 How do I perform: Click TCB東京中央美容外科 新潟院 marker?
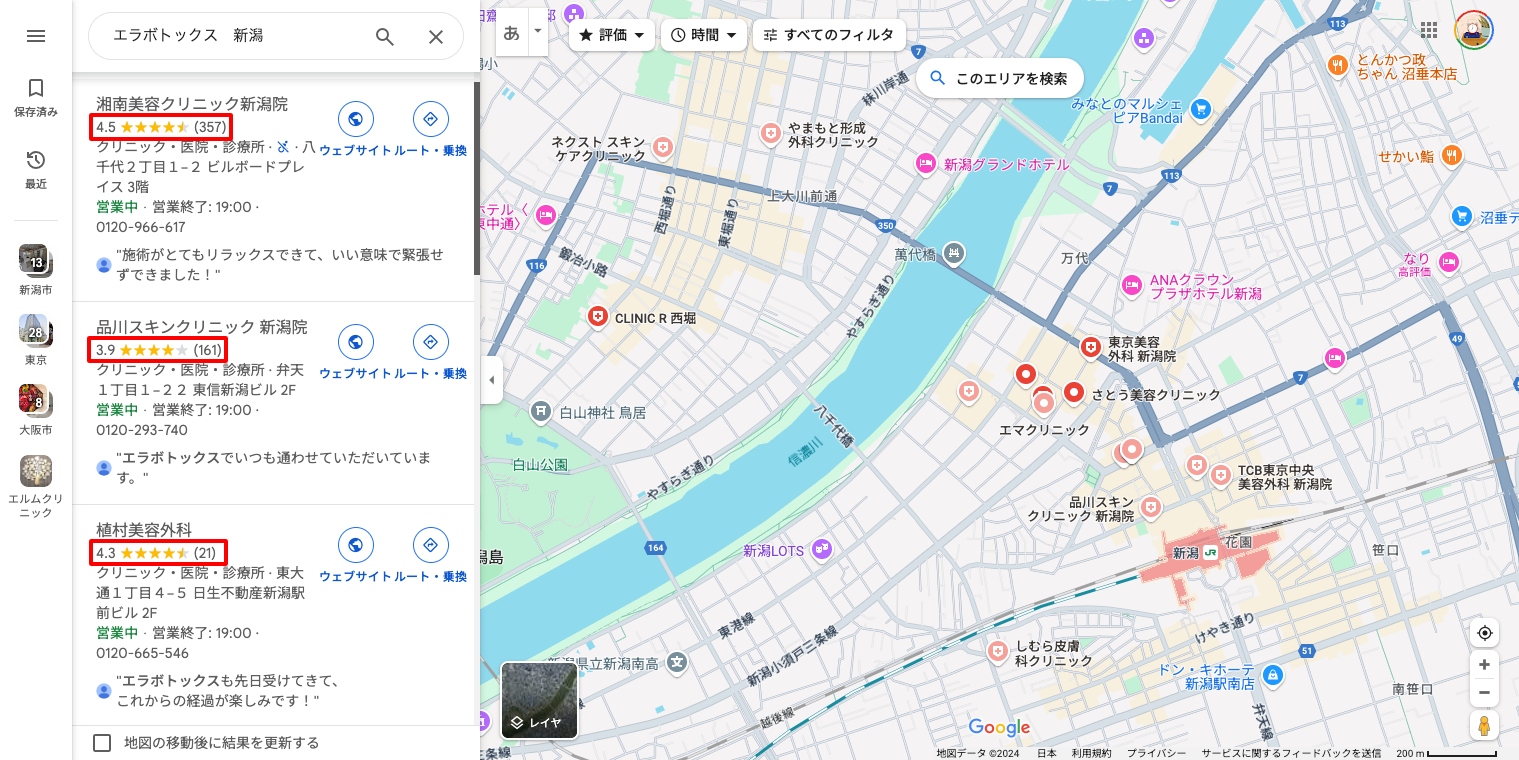click(1220, 474)
